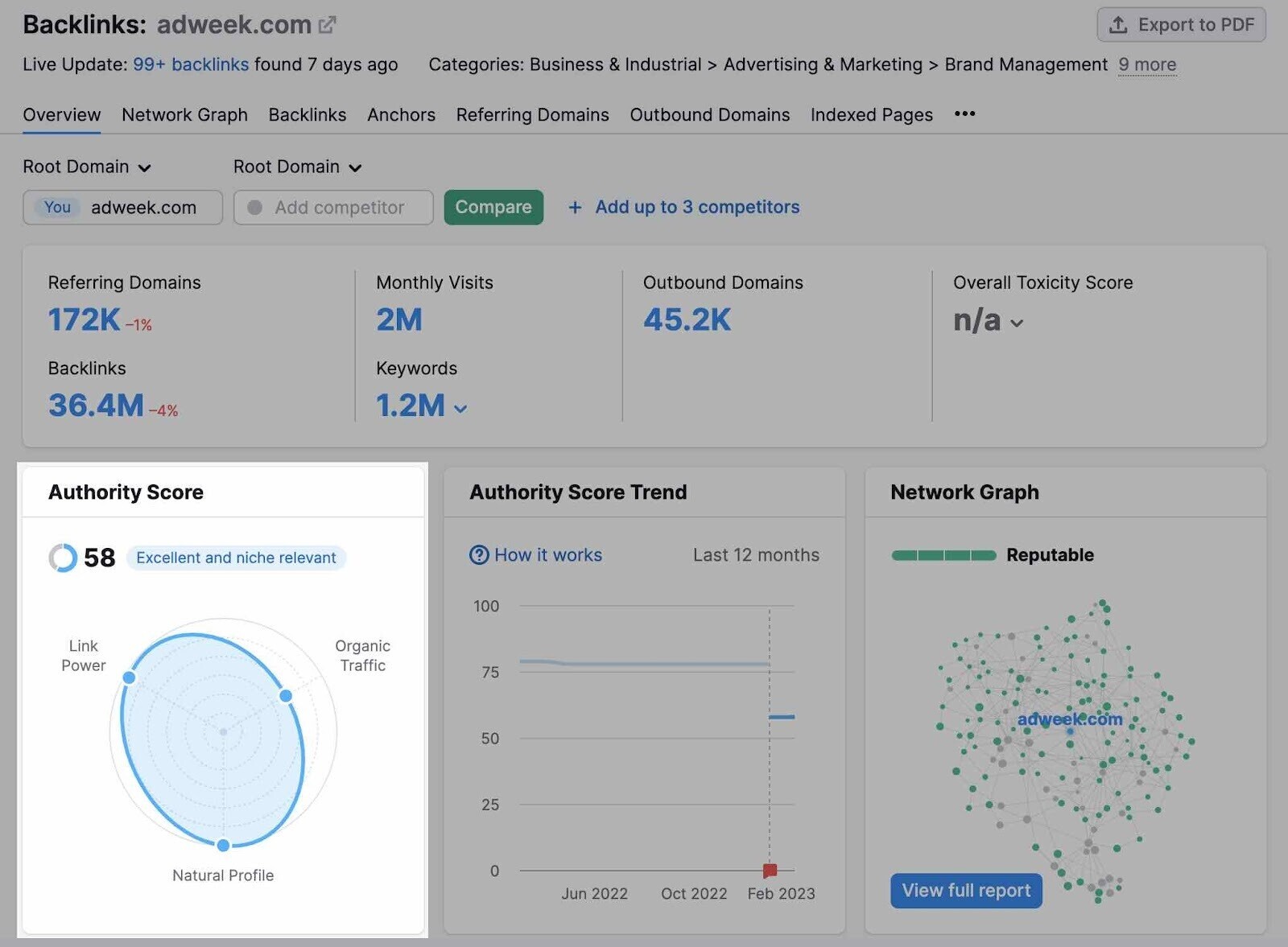Click the Natural Profile point on radar chart
This screenshot has height=947, width=1288.
pyautogui.click(x=223, y=845)
